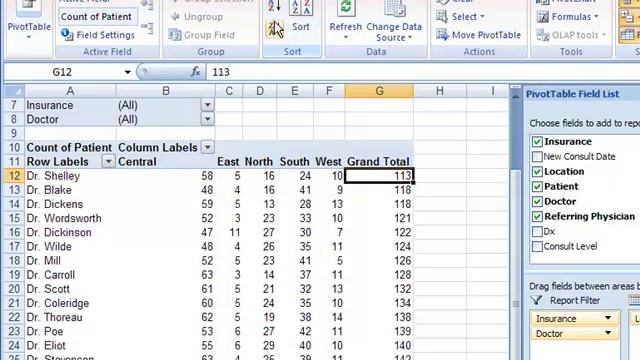The image size is (640, 360).
Task: Uncheck the Referring Physician field
Action: pyautogui.click(x=537, y=217)
